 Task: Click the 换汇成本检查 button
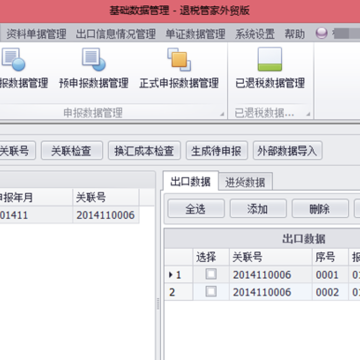point(144,151)
